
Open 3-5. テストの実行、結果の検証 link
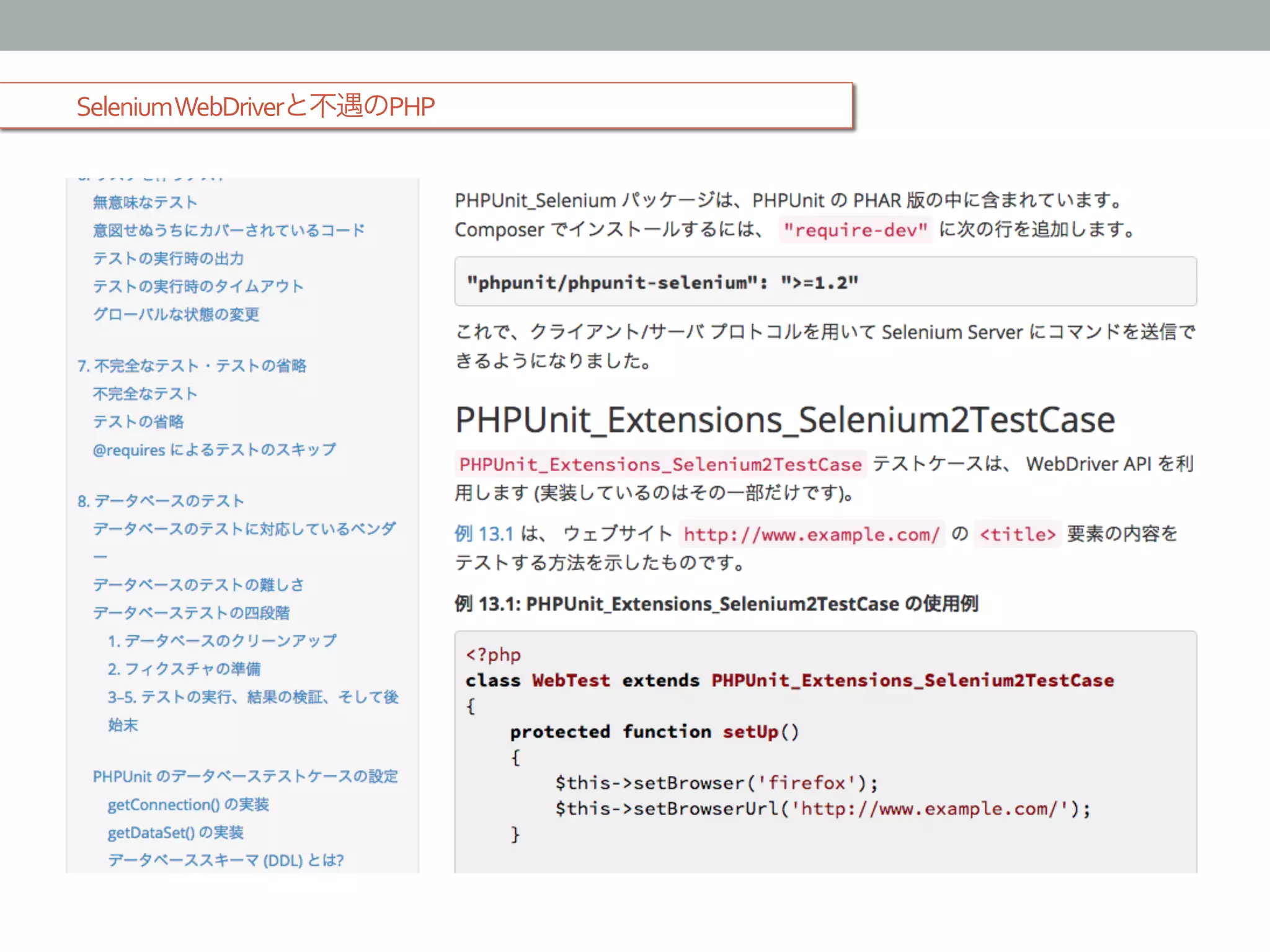[x=253, y=710]
